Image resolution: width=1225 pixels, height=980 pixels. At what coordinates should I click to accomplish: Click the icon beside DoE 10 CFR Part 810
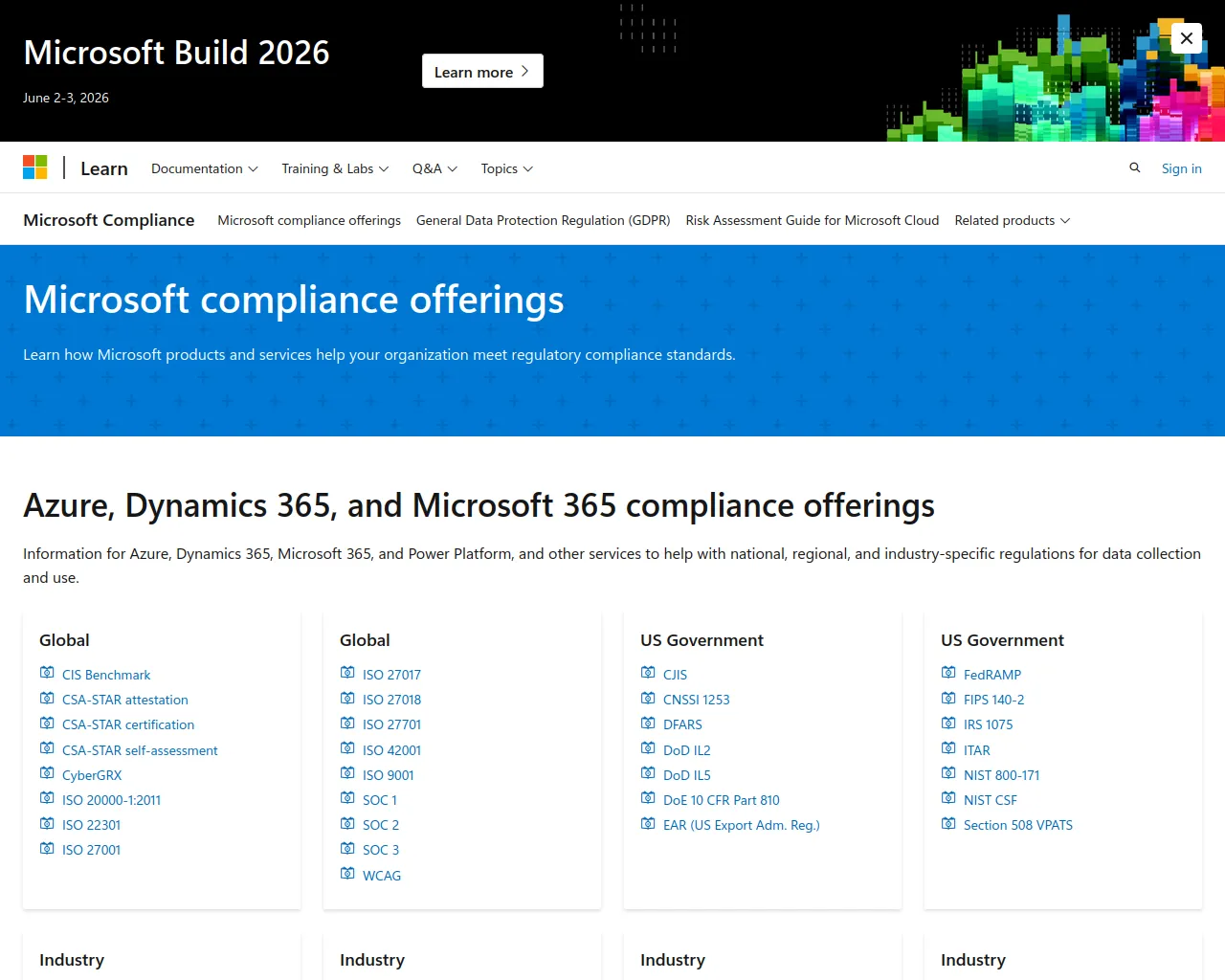tap(648, 798)
